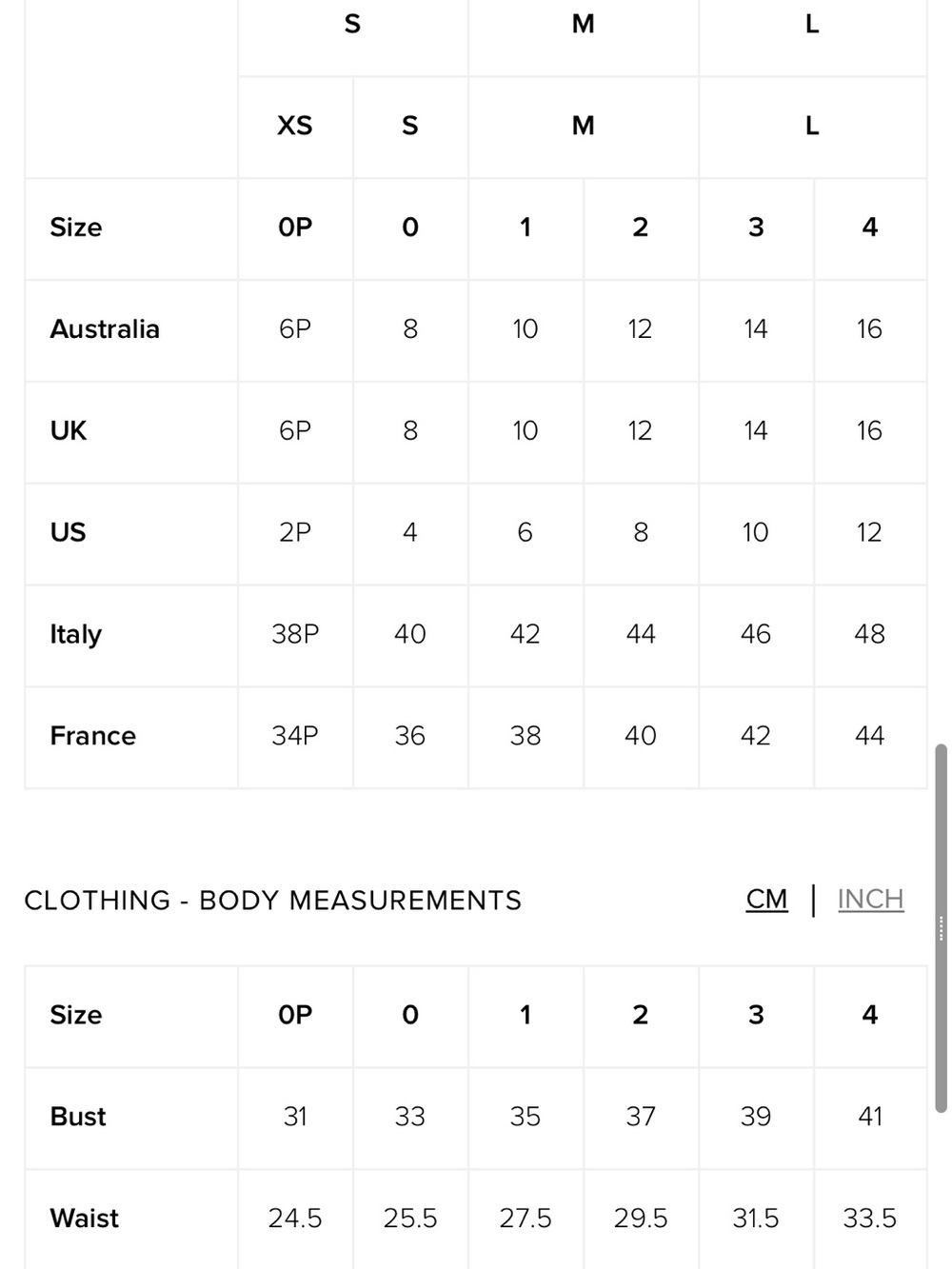Viewport: 952px width, 1269px height.
Task: Select the US size 2P cell
Action: pyautogui.click(x=295, y=532)
